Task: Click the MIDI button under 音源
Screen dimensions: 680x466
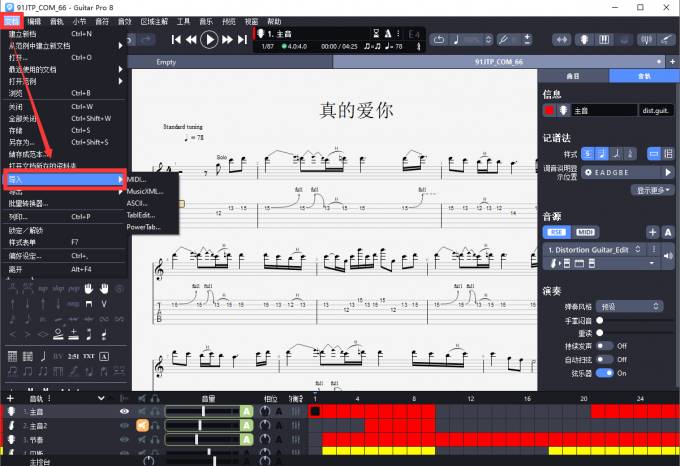Action: pyautogui.click(x=585, y=232)
